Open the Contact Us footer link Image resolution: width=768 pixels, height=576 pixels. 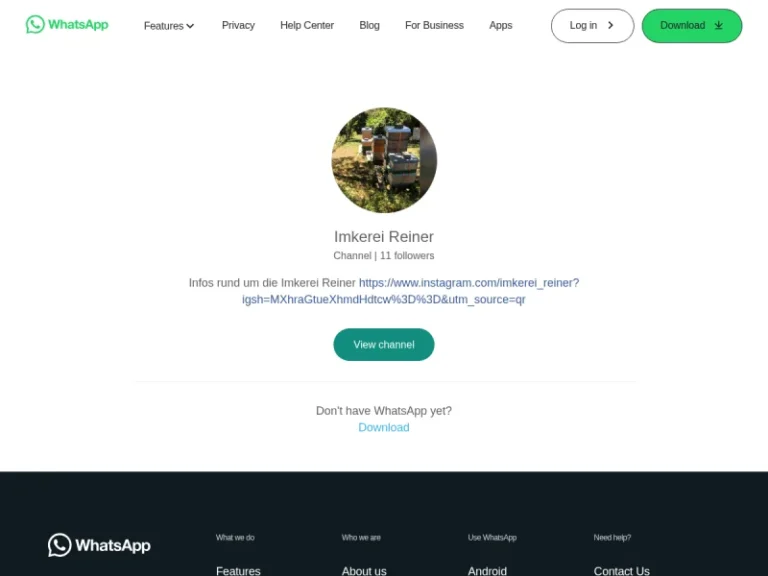(622, 571)
